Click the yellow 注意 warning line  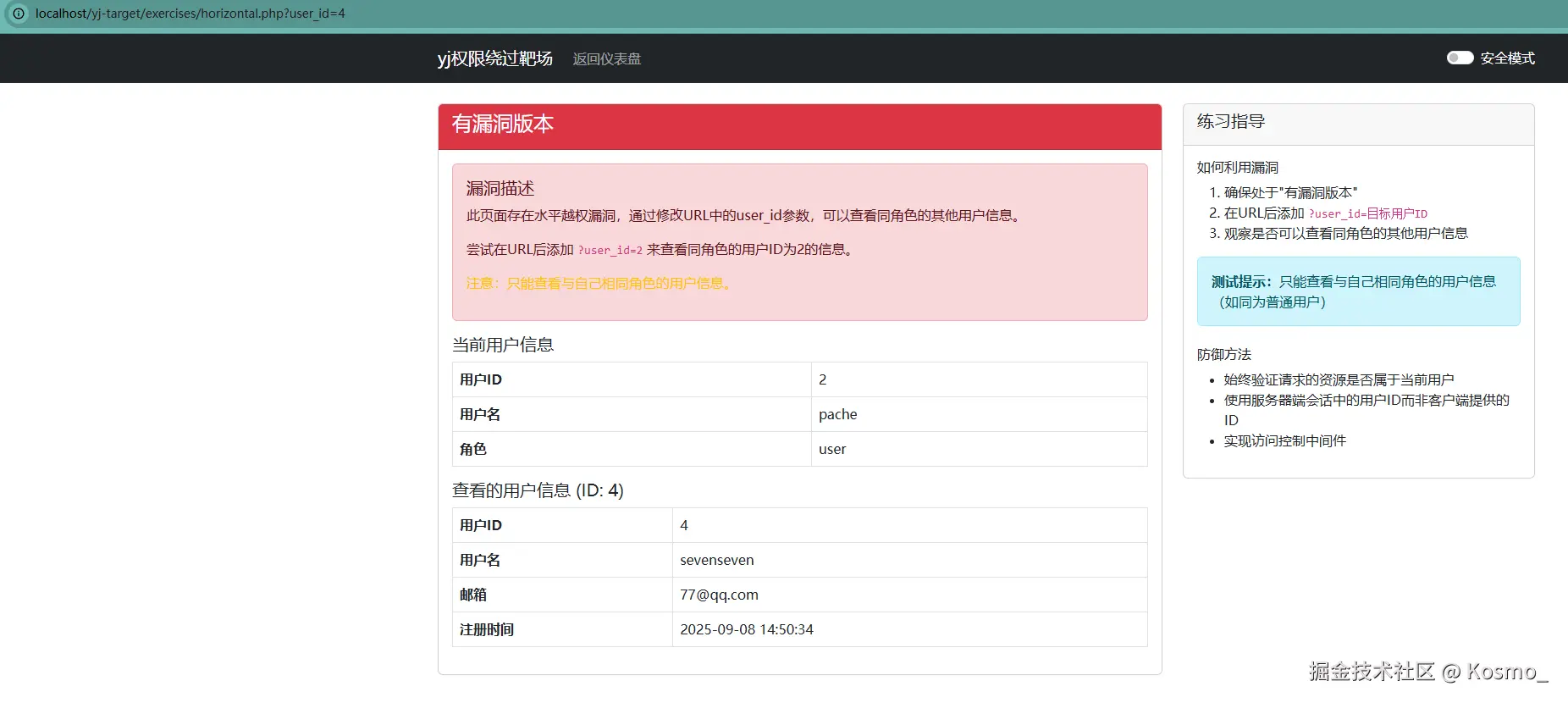(x=600, y=283)
